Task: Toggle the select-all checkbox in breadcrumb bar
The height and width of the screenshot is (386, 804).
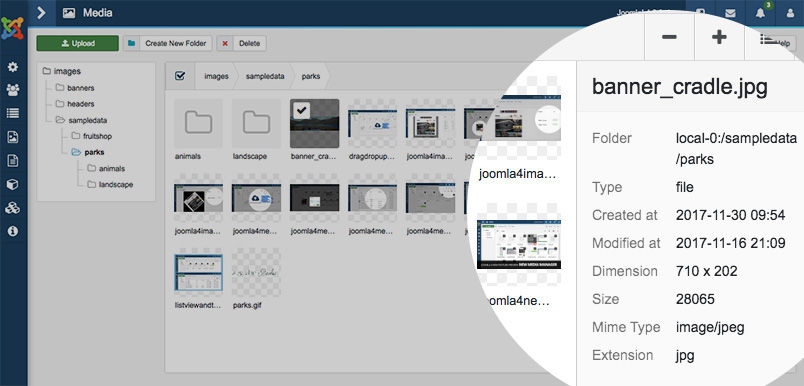Action: 179,76
